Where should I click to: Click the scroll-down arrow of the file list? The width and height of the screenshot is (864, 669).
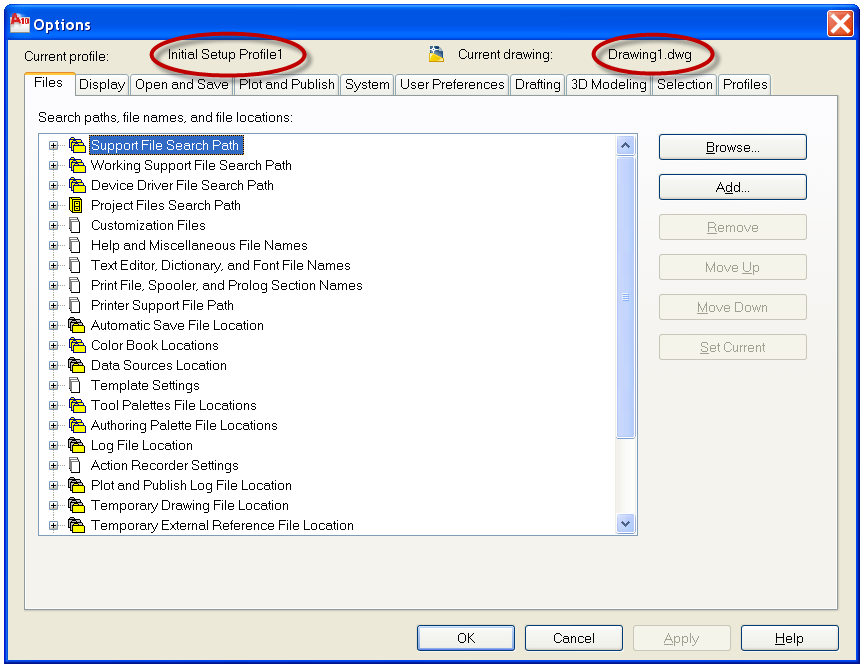click(625, 524)
